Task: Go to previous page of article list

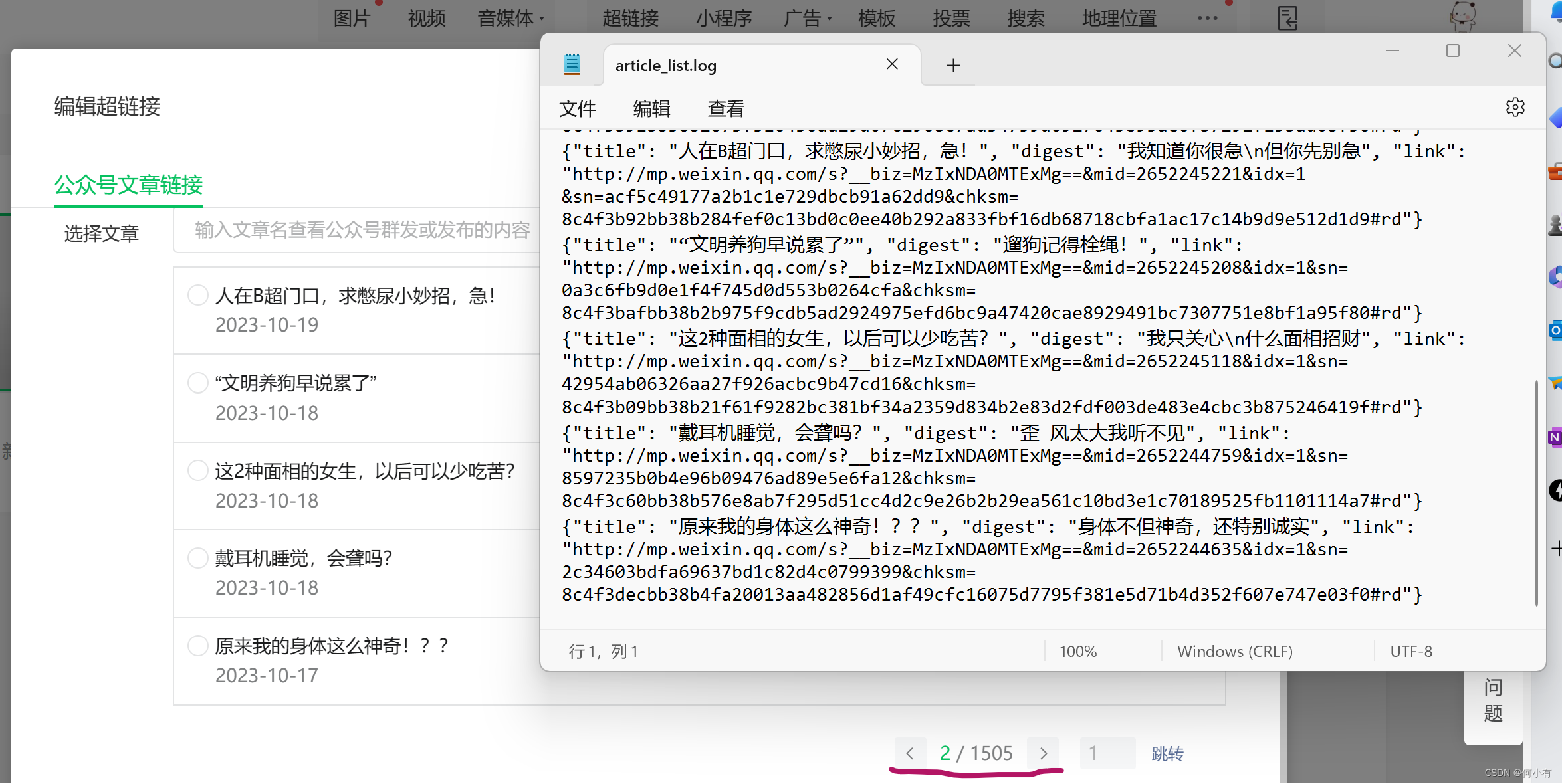Action: pyautogui.click(x=910, y=753)
